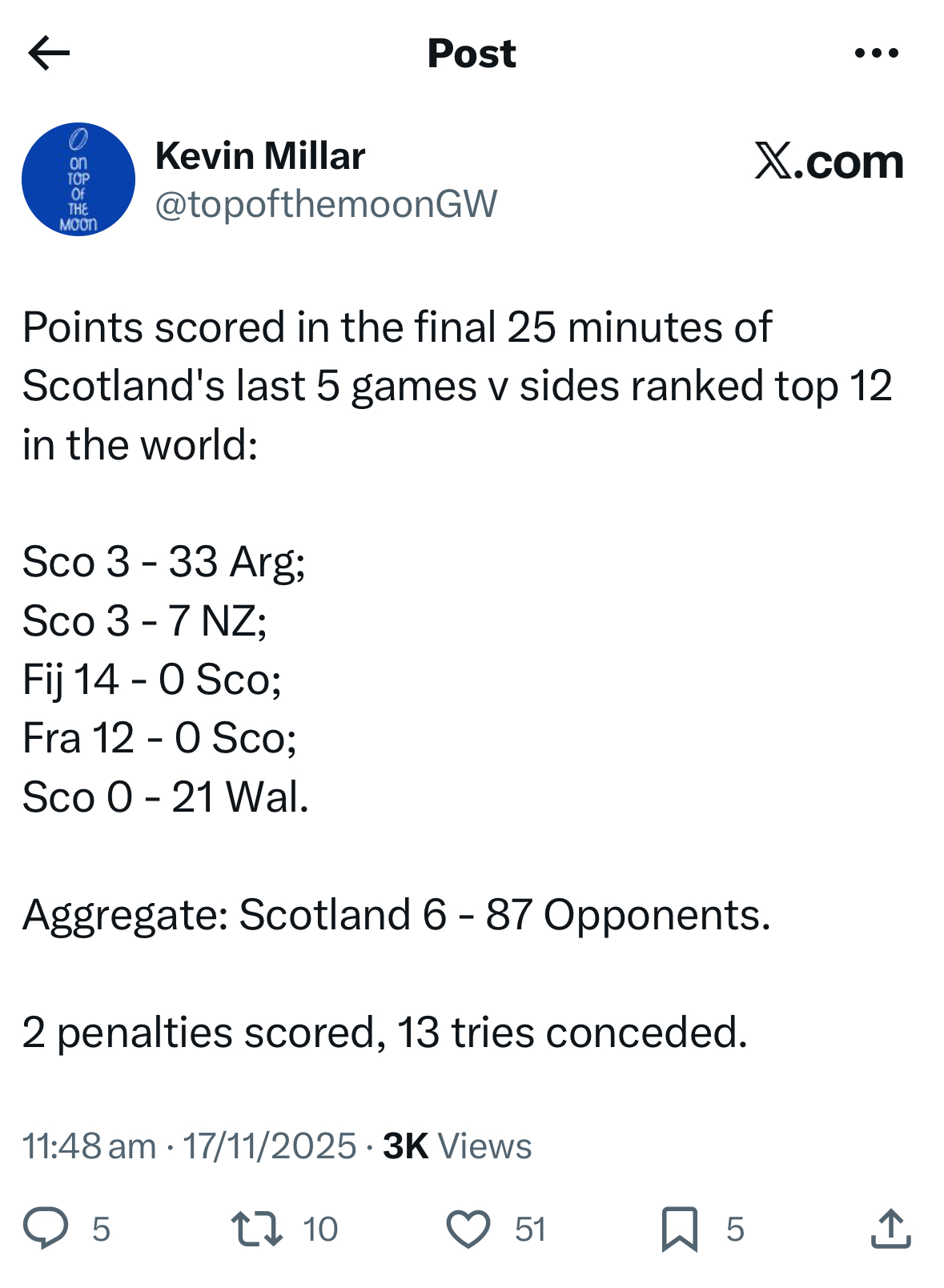Click the 17/11/2025 post date
Image resolution: width=944 pixels, height=1288 pixels.
coord(270,1146)
